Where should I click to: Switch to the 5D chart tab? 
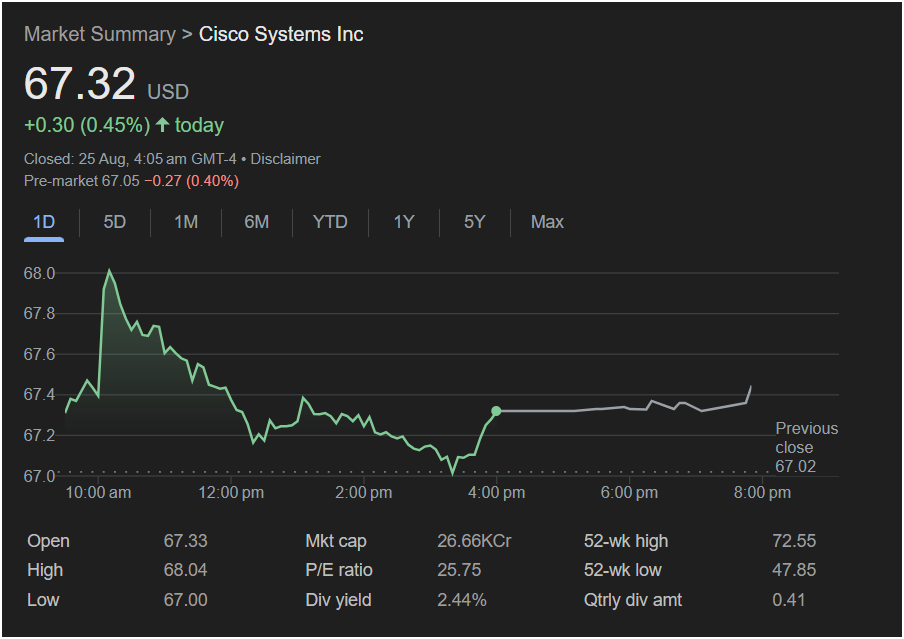coord(115,222)
